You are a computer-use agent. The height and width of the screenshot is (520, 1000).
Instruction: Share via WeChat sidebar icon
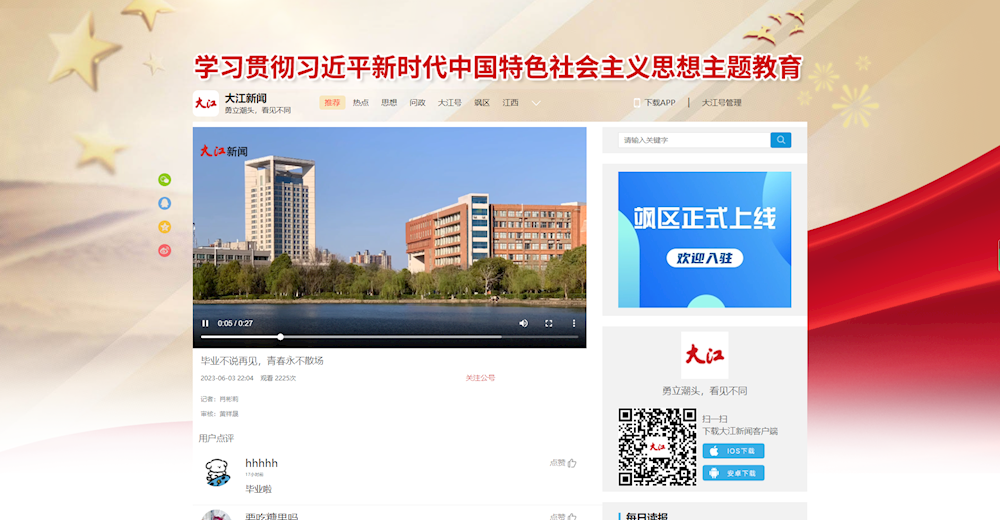[x=165, y=180]
